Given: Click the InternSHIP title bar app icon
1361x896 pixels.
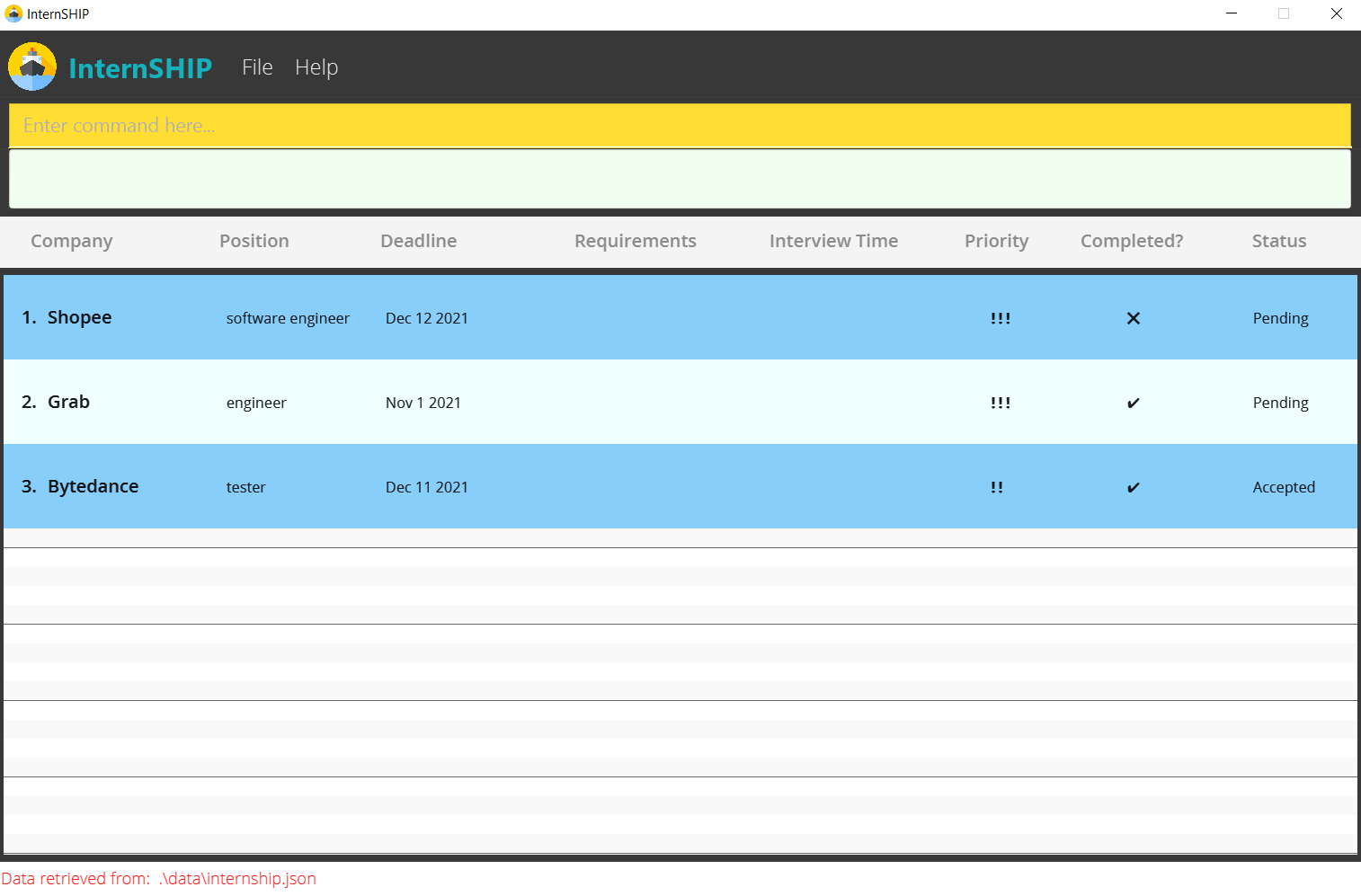Looking at the screenshot, I should click(x=13, y=13).
